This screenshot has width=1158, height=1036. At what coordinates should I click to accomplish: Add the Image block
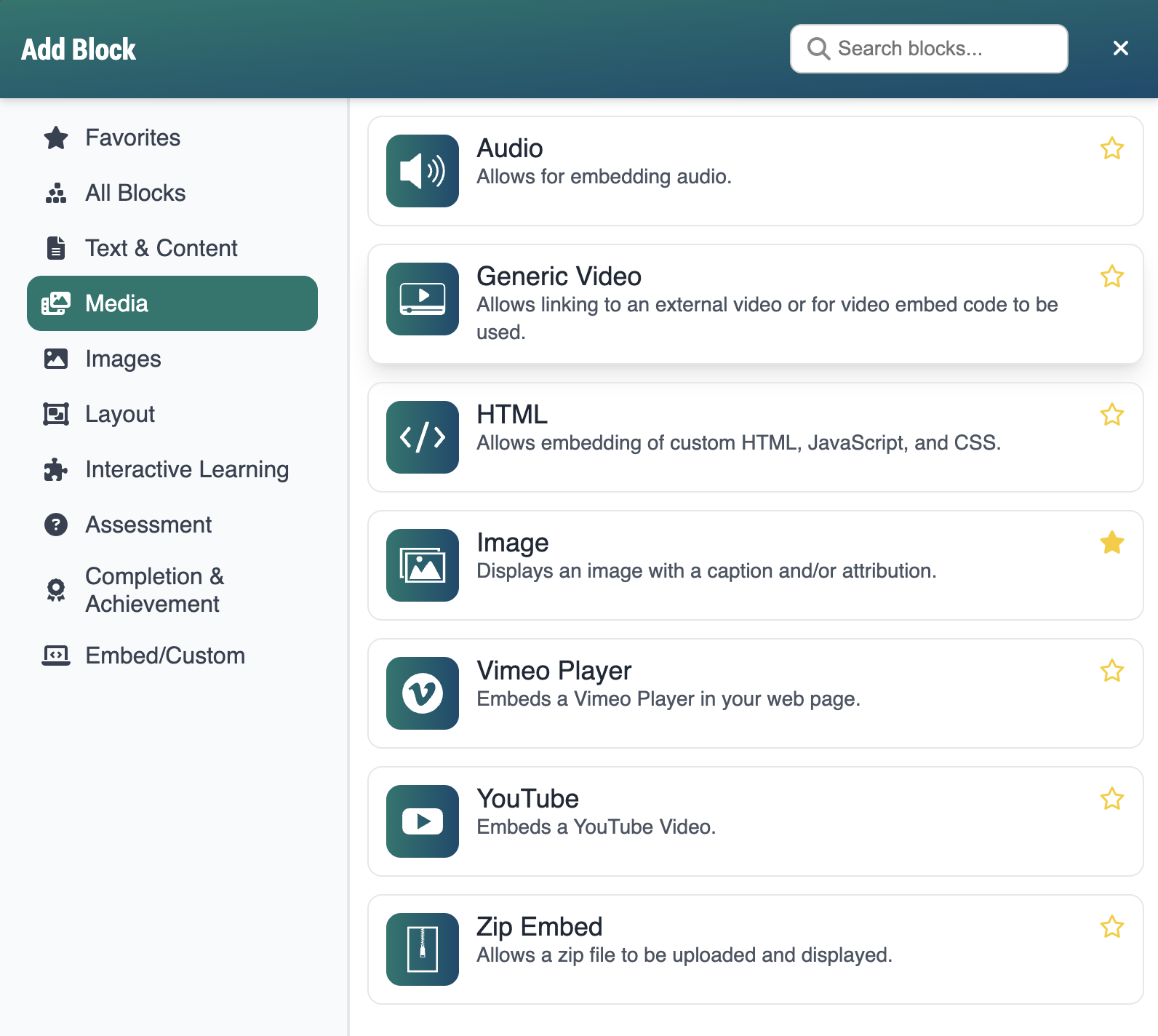pyautogui.click(x=756, y=565)
